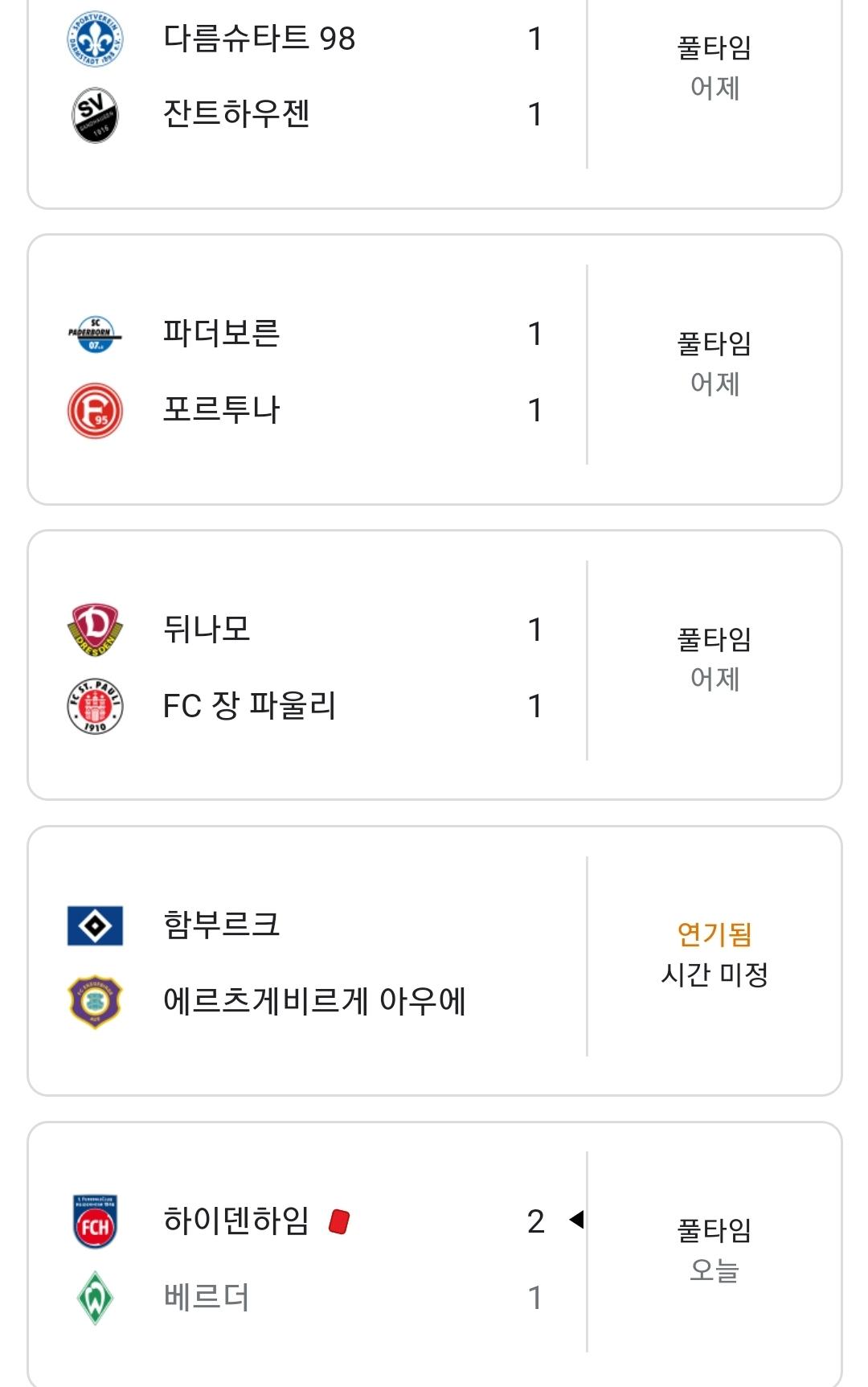Image resolution: width=868 pixels, height=1387 pixels.
Task: Tap the Werder Bremen green diamond logo
Action: [x=95, y=1297]
